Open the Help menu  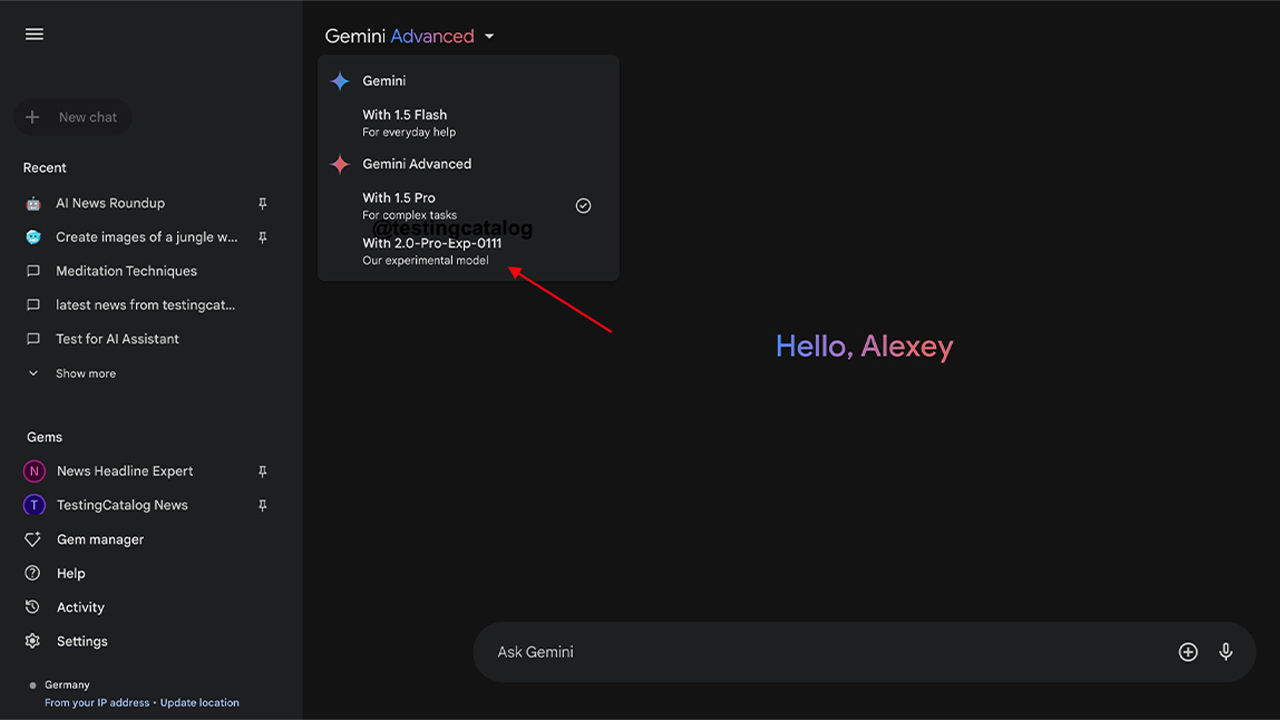[x=71, y=573]
